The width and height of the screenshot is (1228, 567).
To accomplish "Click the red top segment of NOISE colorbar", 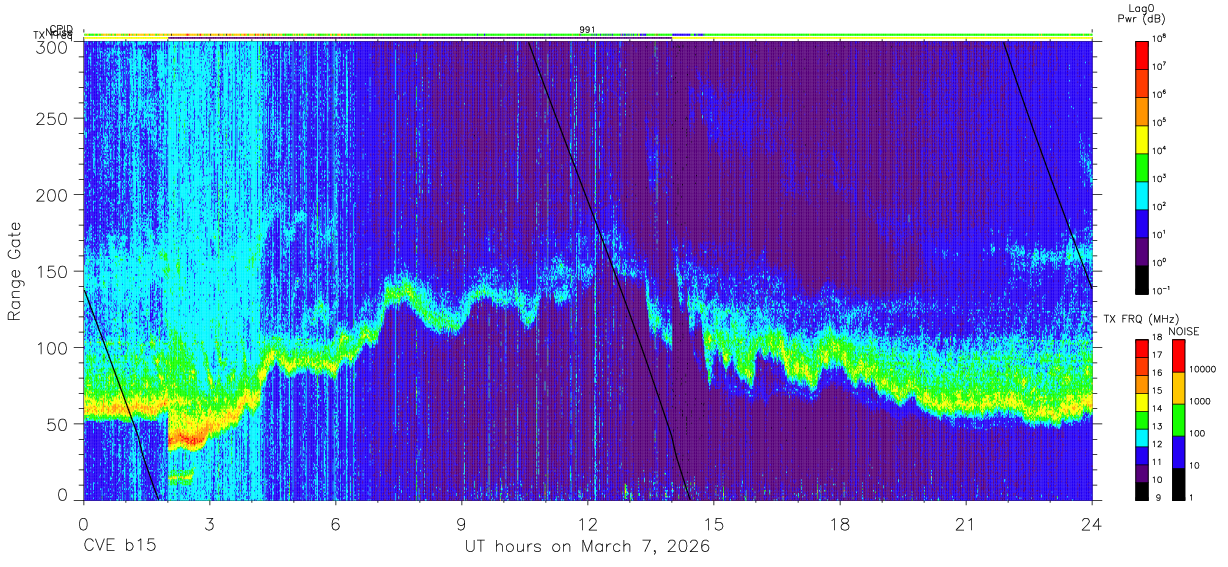I will point(1177,355).
